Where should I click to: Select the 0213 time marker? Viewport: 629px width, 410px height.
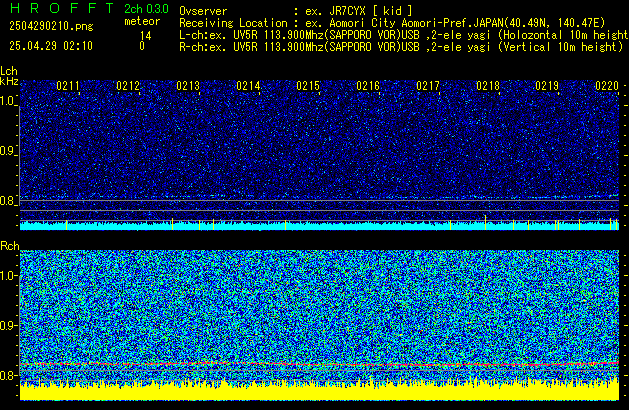188,86
